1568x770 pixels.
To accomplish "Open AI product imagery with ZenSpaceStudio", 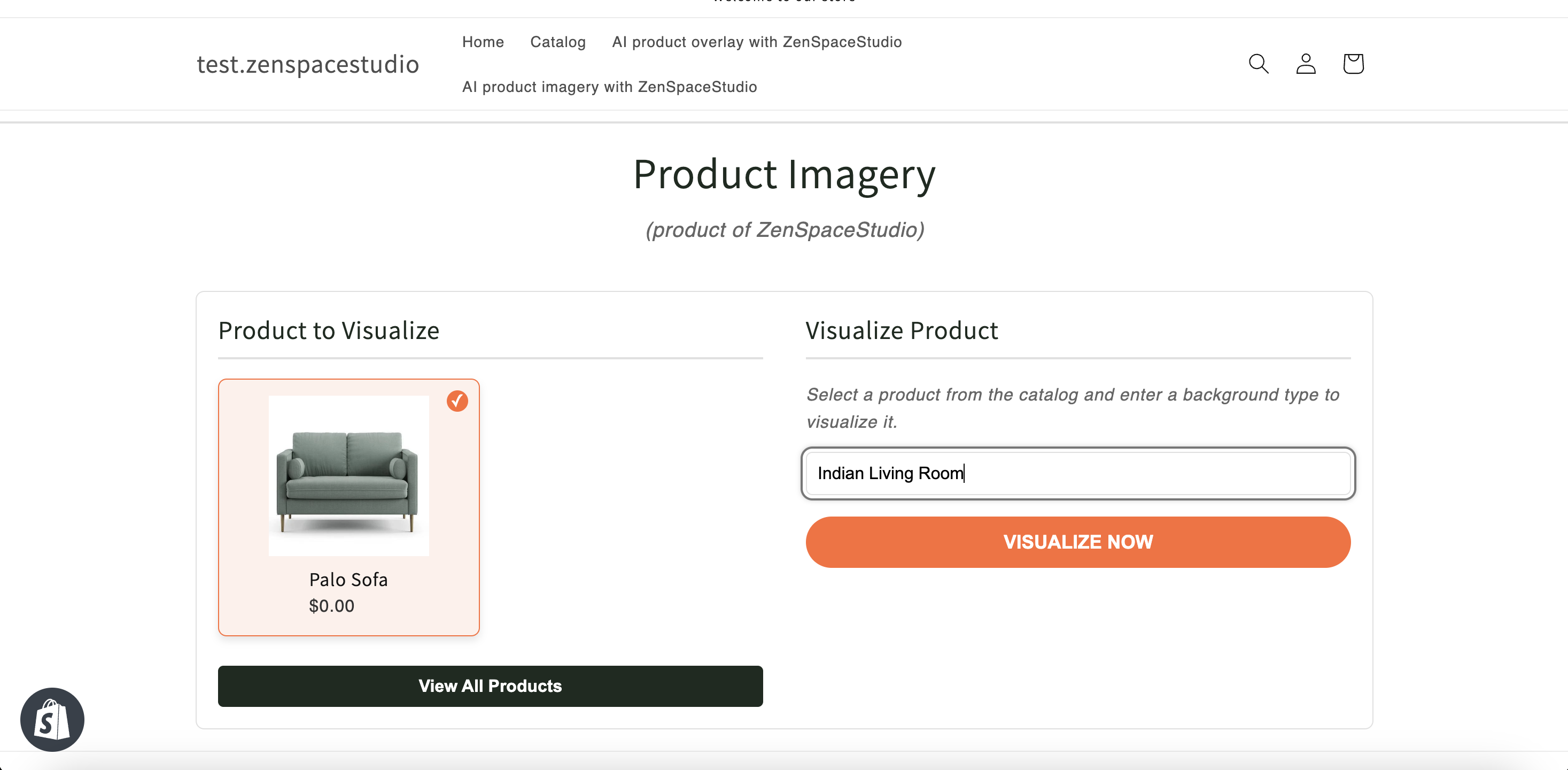I will pyautogui.click(x=609, y=87).
